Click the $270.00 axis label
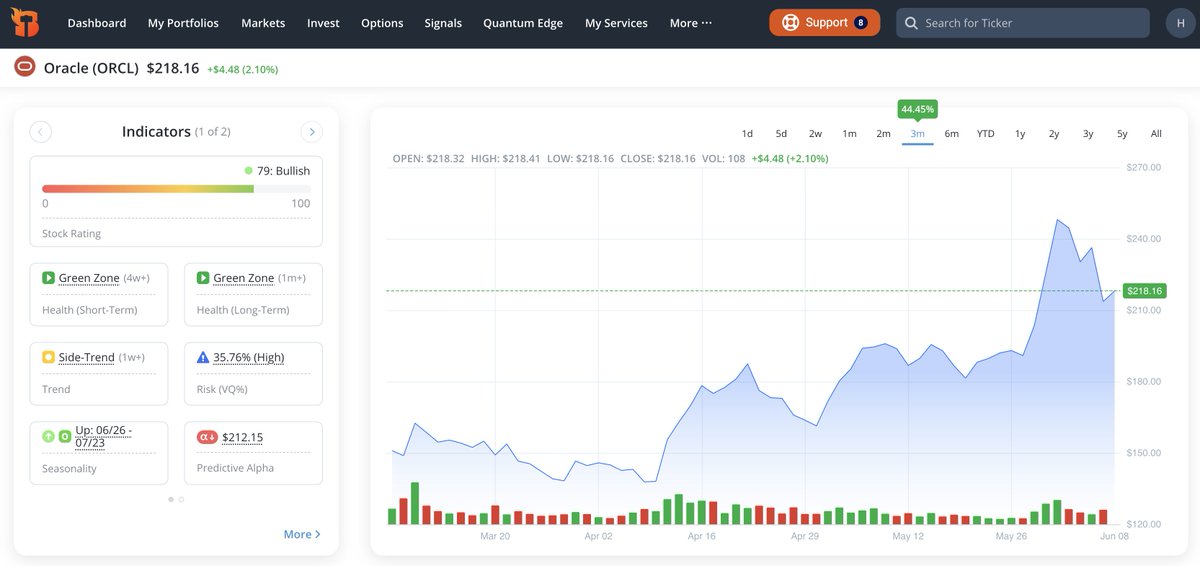This screenshot has width=1200, height=566. point(1143,167)
